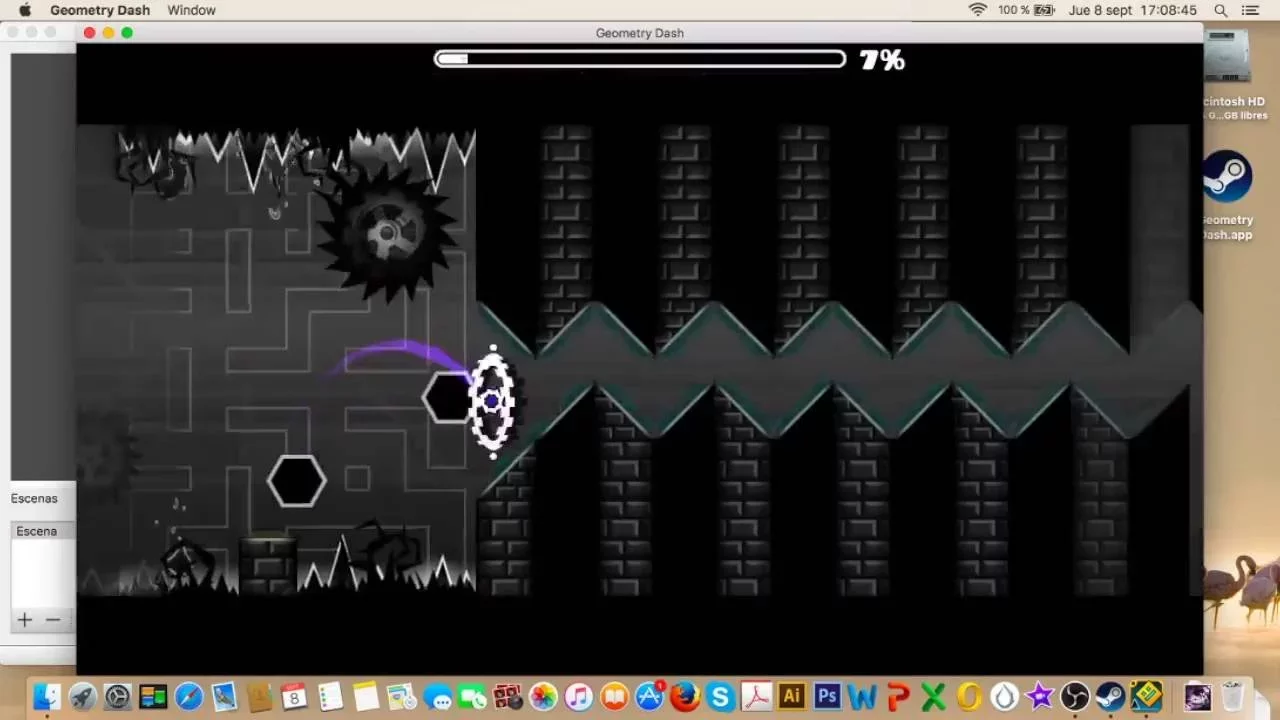Open Notification Center icon
Viewport: 1280px width, 720px height.
point(1250,10)
